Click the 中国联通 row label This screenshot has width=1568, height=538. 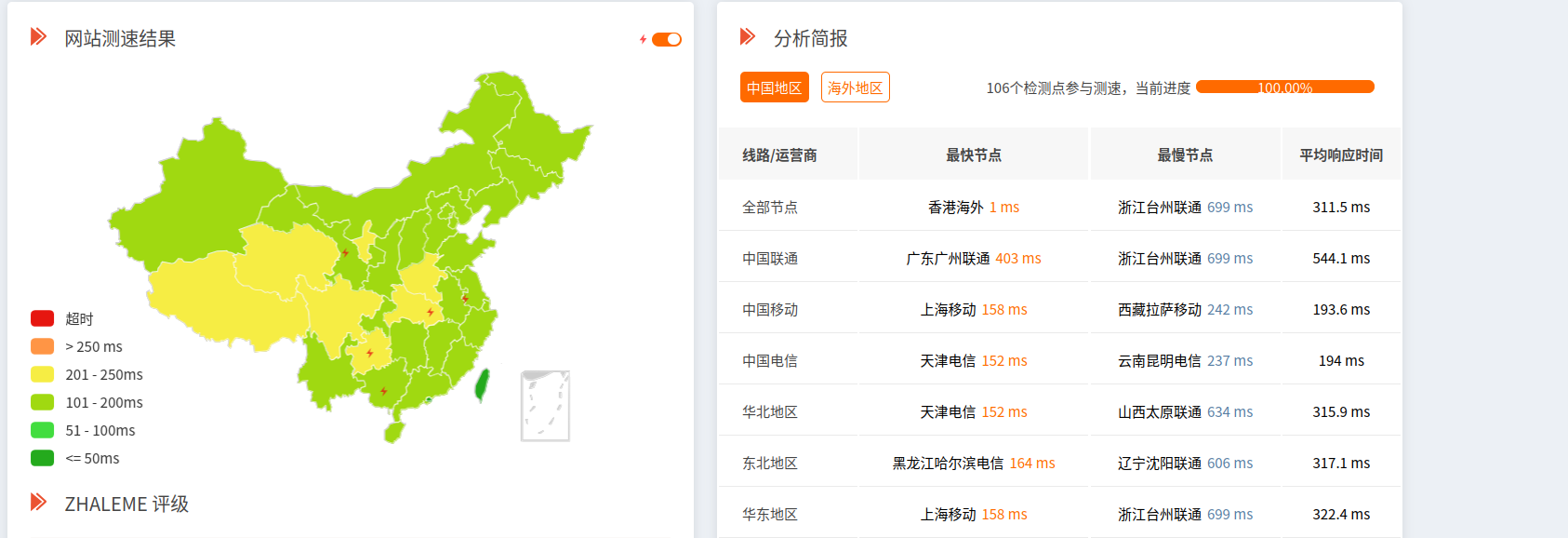pos(770,258)
